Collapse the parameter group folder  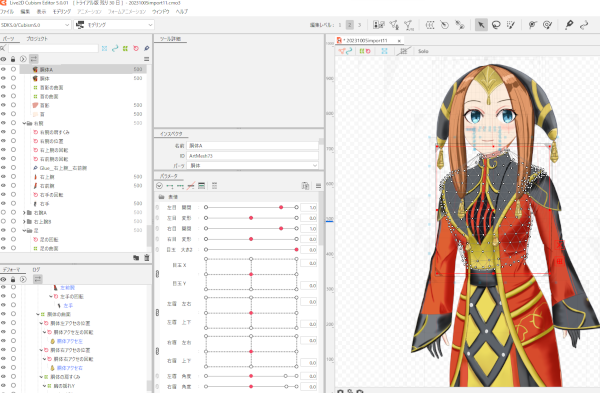click(x=161, y=197)
